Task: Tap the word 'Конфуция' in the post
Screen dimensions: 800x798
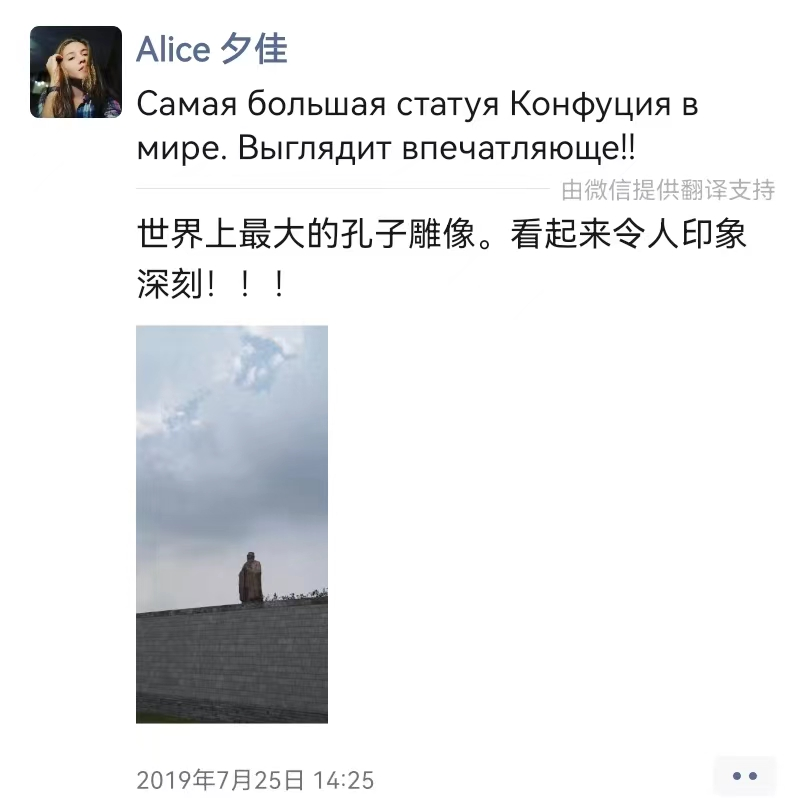Action: pos(590,105)
